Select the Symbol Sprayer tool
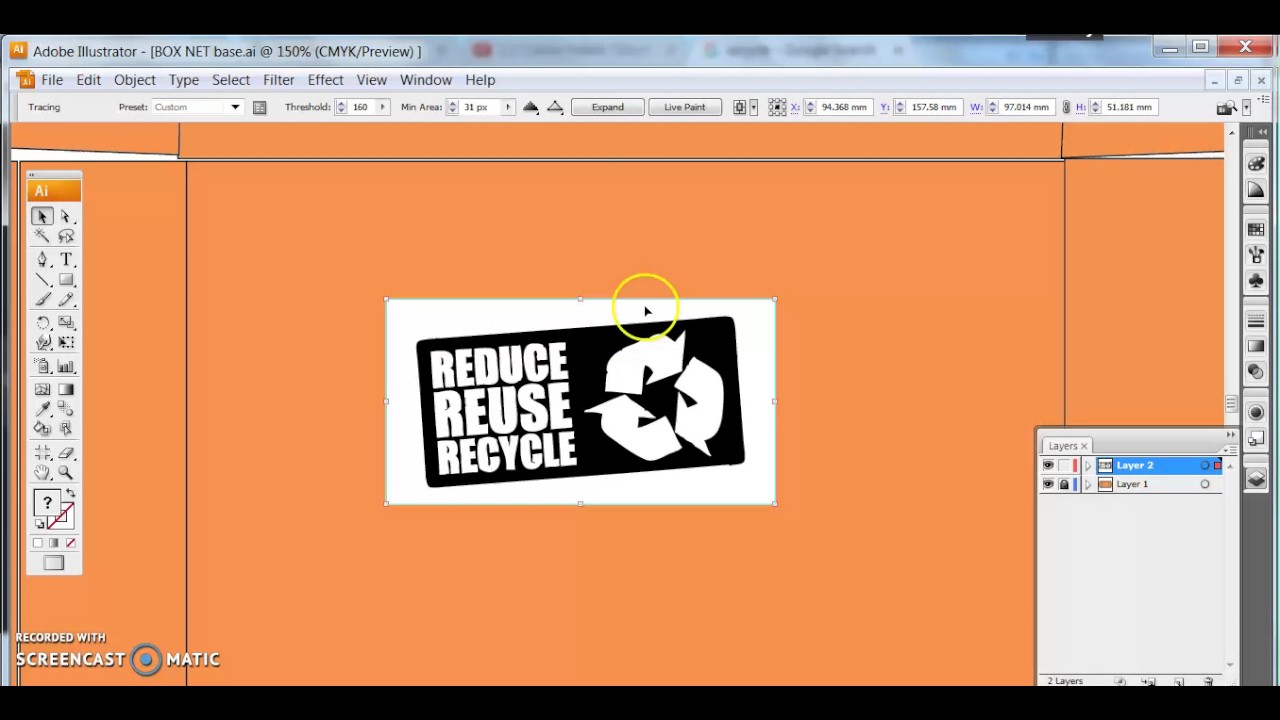 (x=42, y=366)
